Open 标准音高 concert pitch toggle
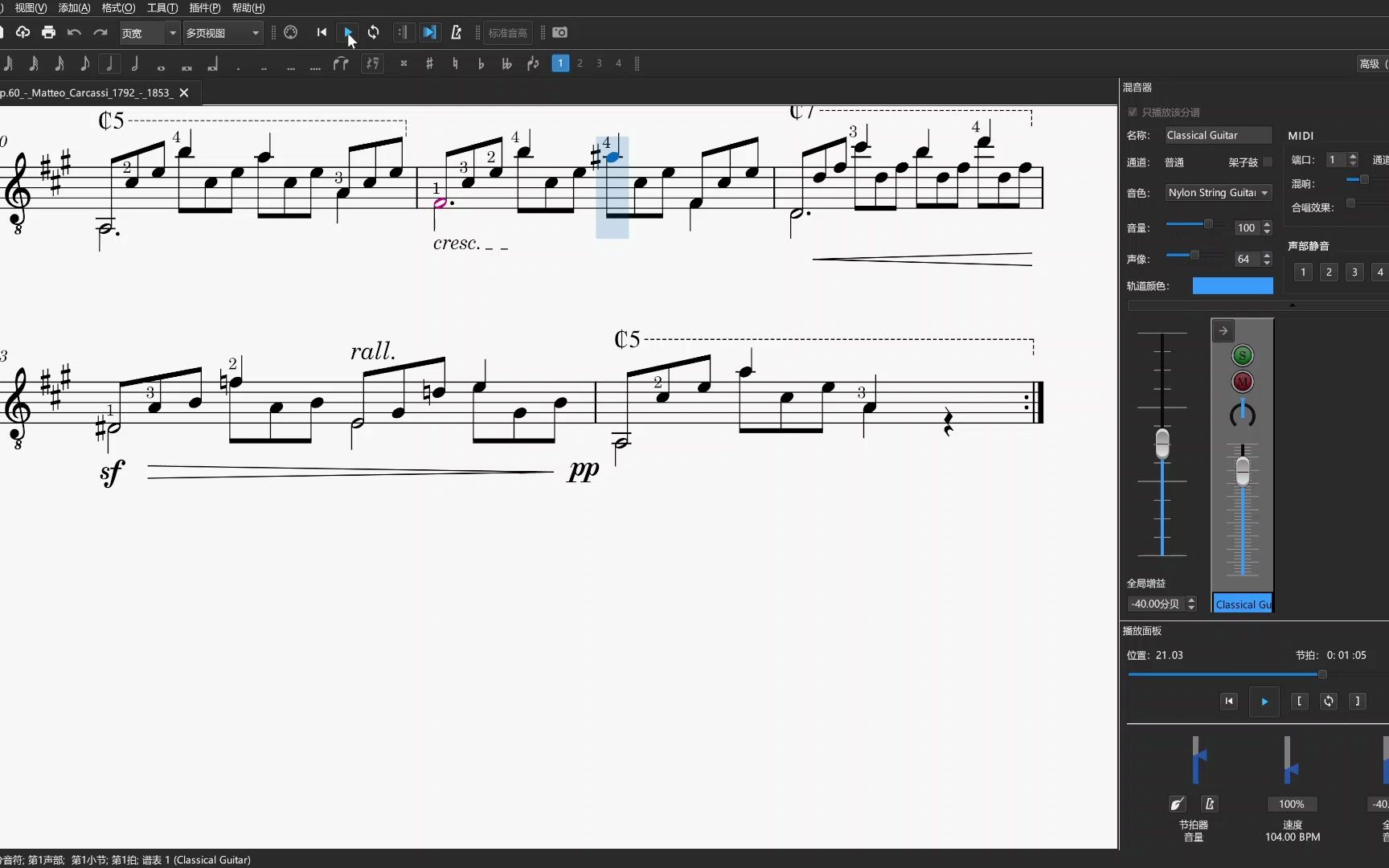Viewport: 1389px width, 868px height. [508, 33]
